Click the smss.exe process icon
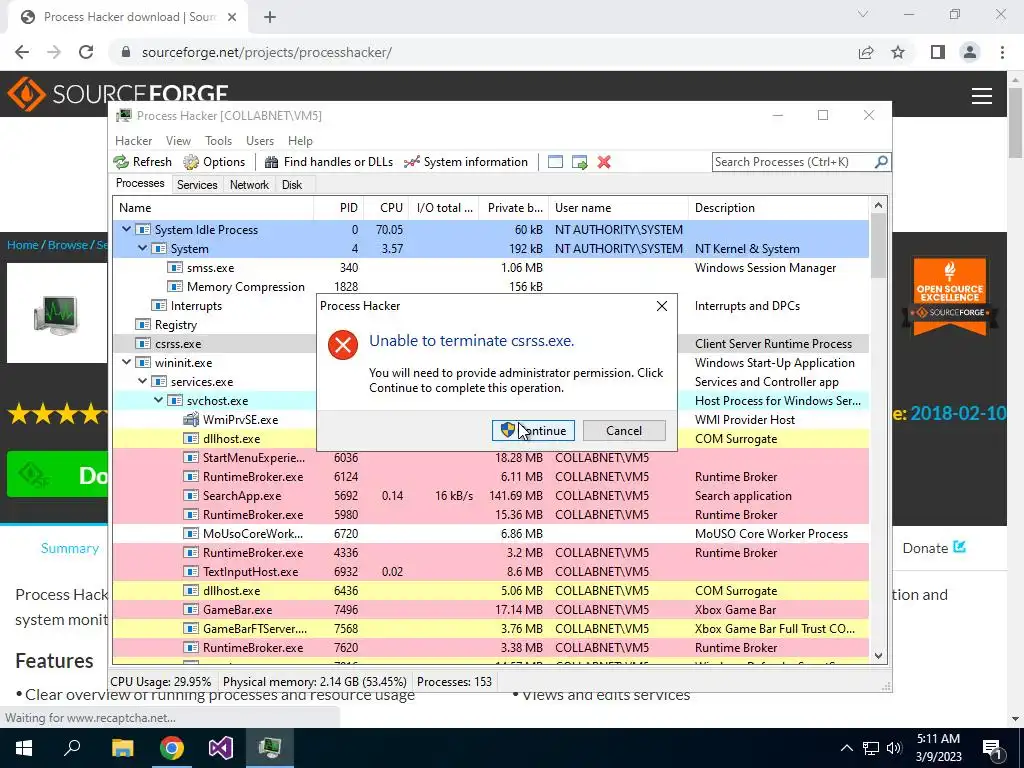 (x=175, y=268)
